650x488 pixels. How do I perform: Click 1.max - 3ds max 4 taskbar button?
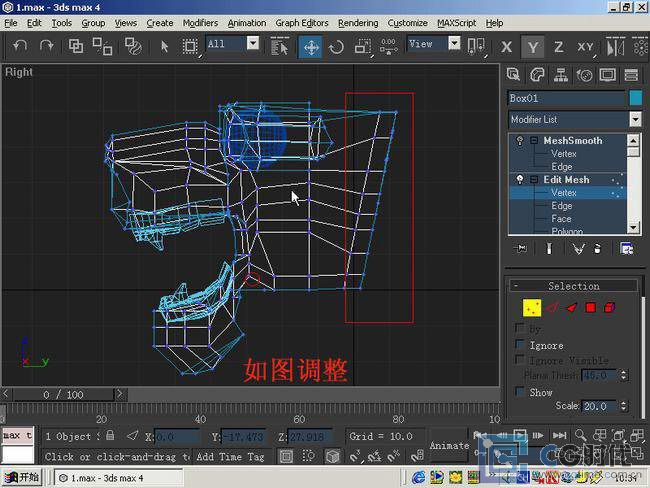(118, 478)
